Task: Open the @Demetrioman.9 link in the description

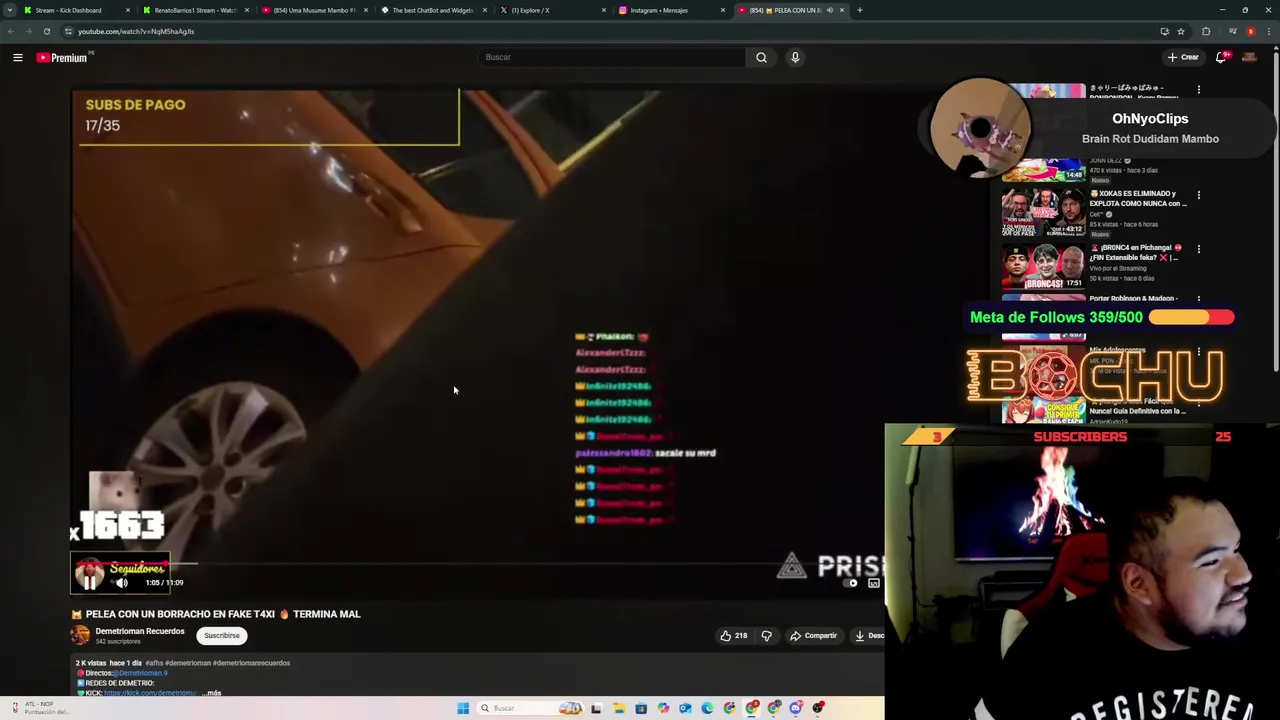Action: 140,673
